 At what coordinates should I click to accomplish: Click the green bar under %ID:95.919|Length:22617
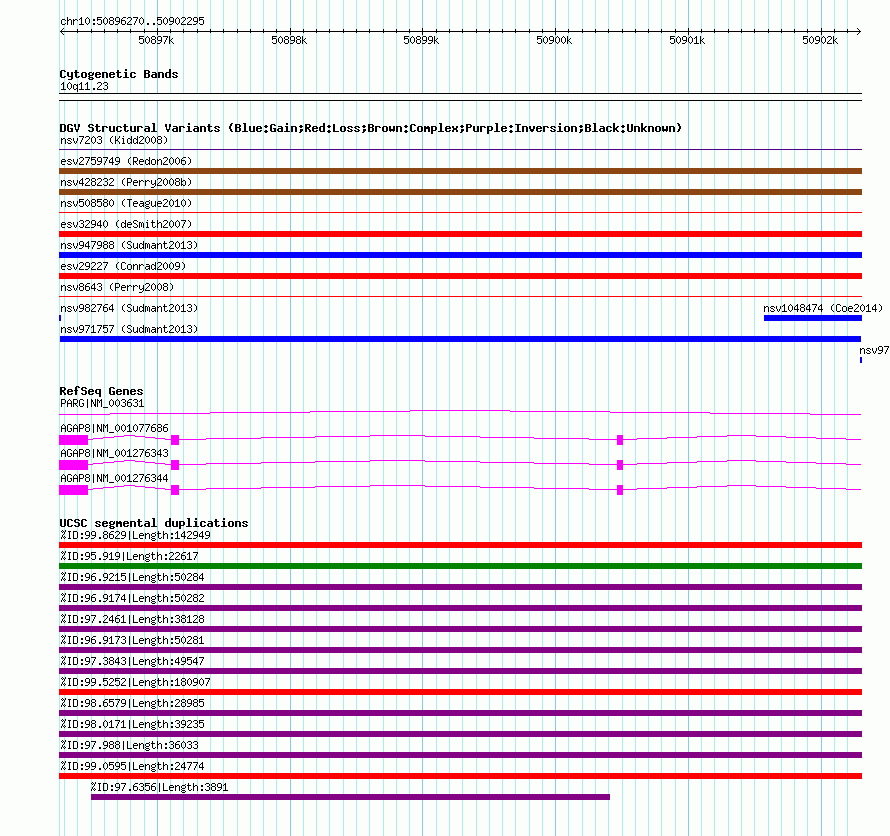[x=460, y=566]
